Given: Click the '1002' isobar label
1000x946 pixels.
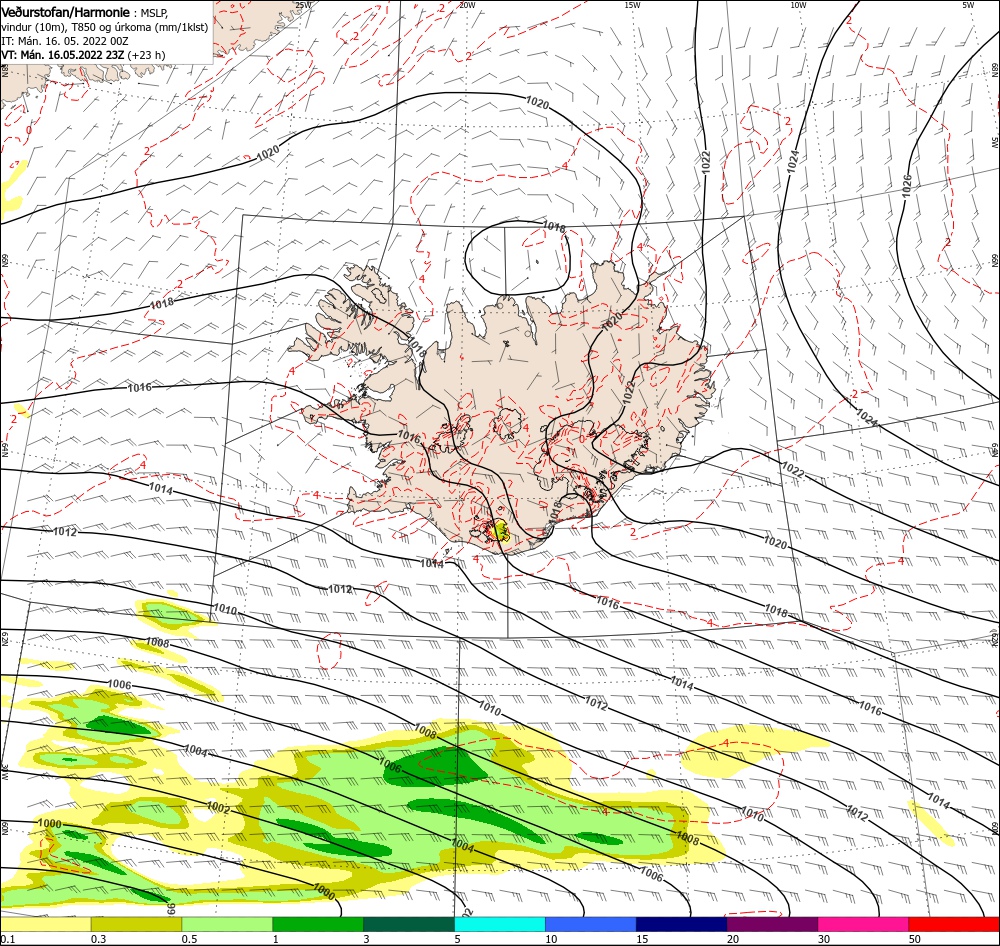Looking at the screenshot, I should [218, 808].
